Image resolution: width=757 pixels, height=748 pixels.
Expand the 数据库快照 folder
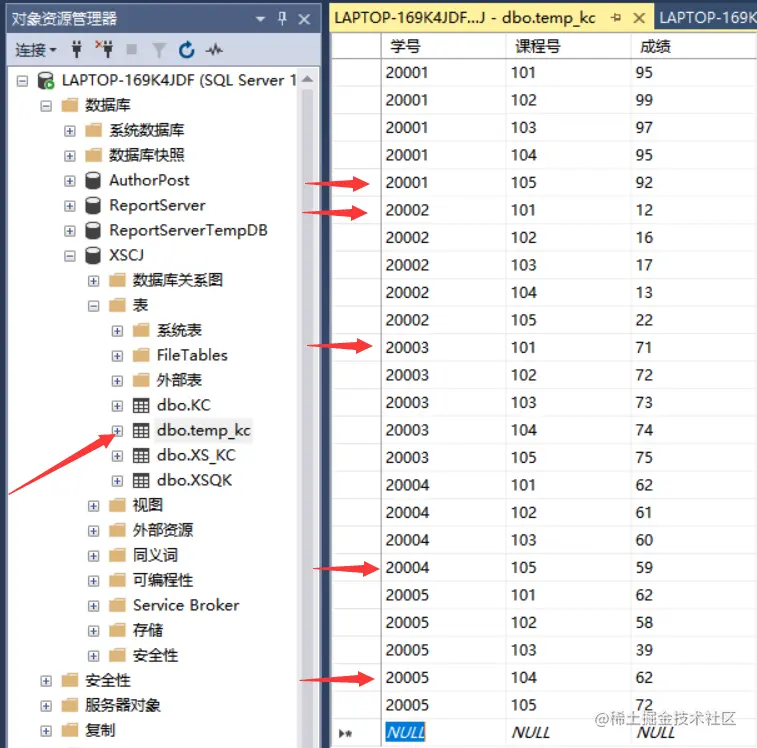70,156
